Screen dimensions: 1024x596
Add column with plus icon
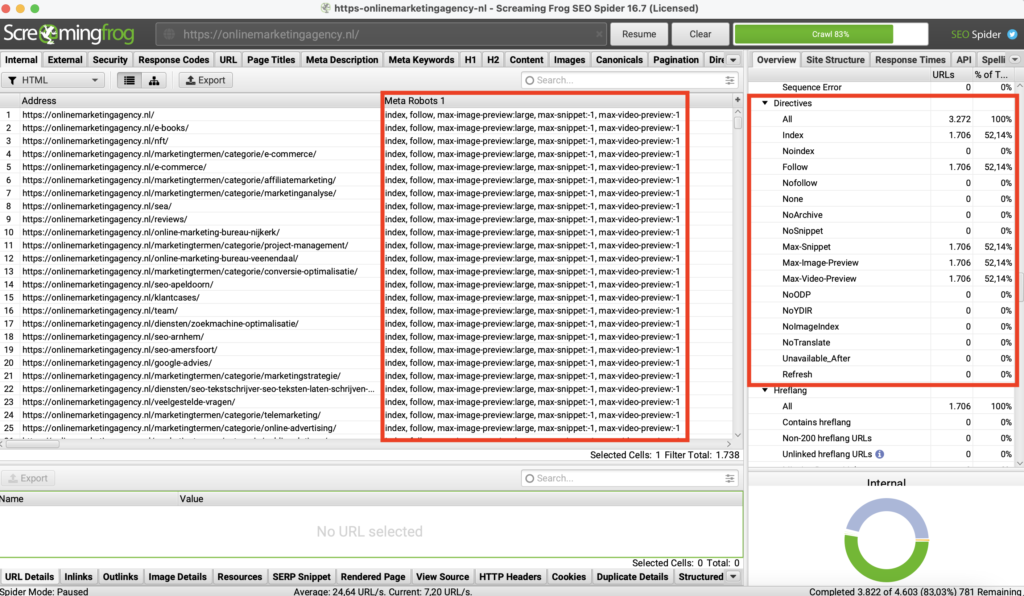[737, 101]
